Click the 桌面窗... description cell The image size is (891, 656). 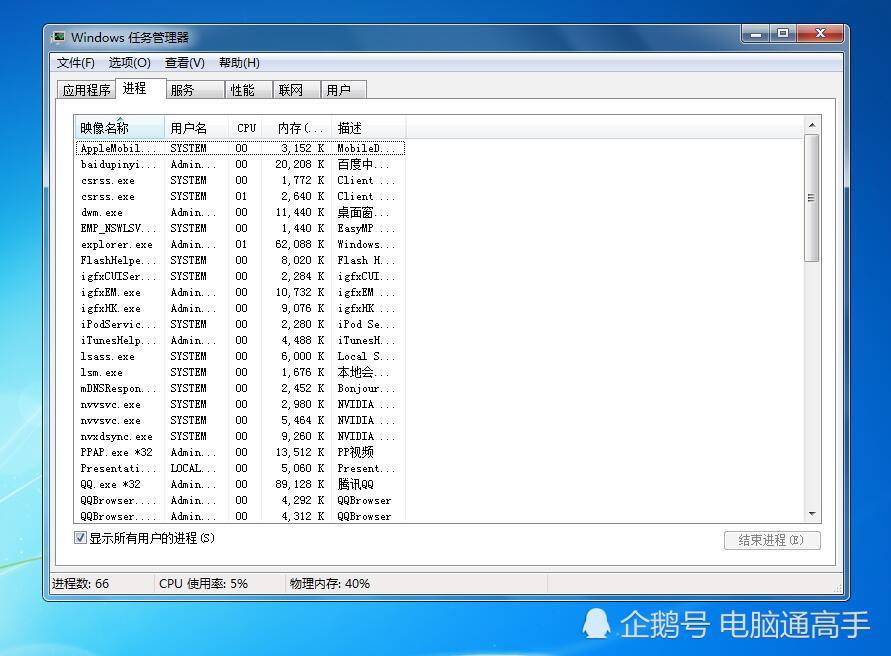click(363, 212)
